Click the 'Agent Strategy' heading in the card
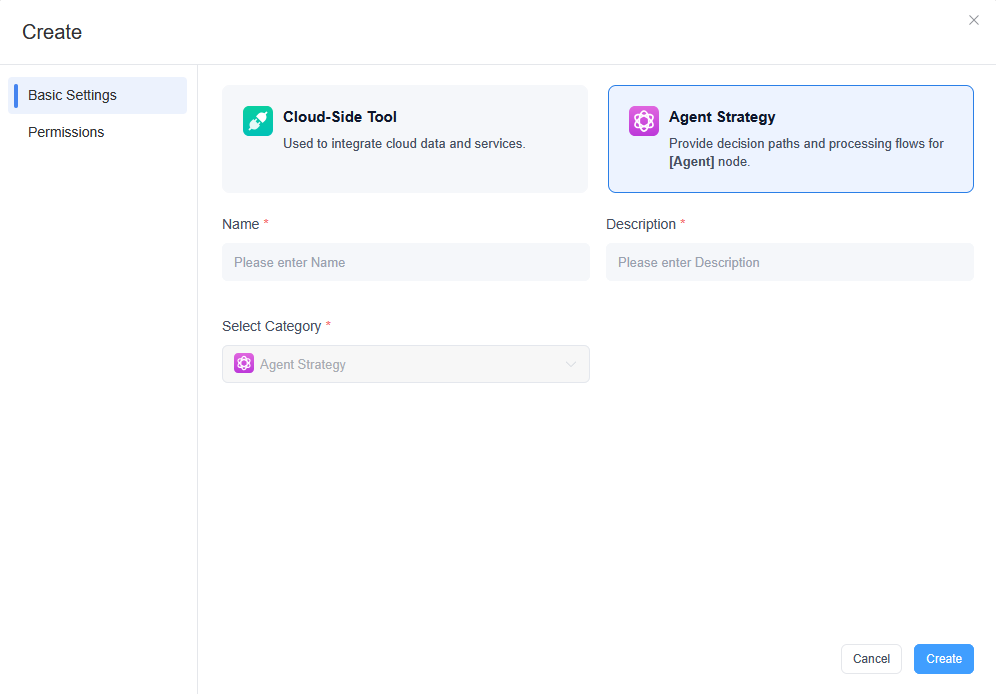The height and width of the screenshot is (694, 996). click(722, 117)
